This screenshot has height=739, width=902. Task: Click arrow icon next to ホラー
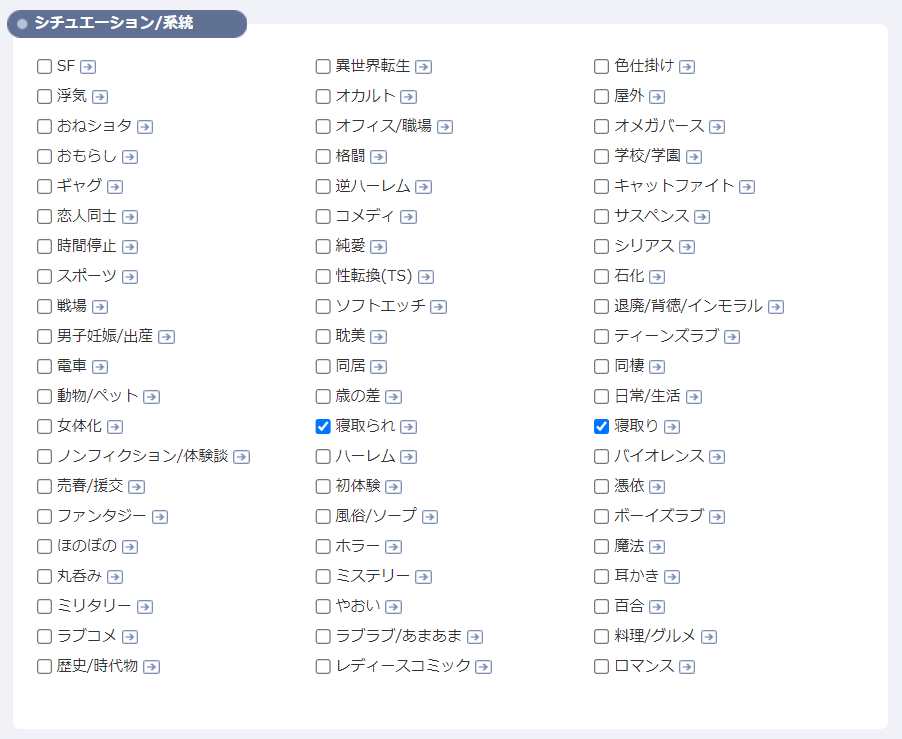[393, 547]
